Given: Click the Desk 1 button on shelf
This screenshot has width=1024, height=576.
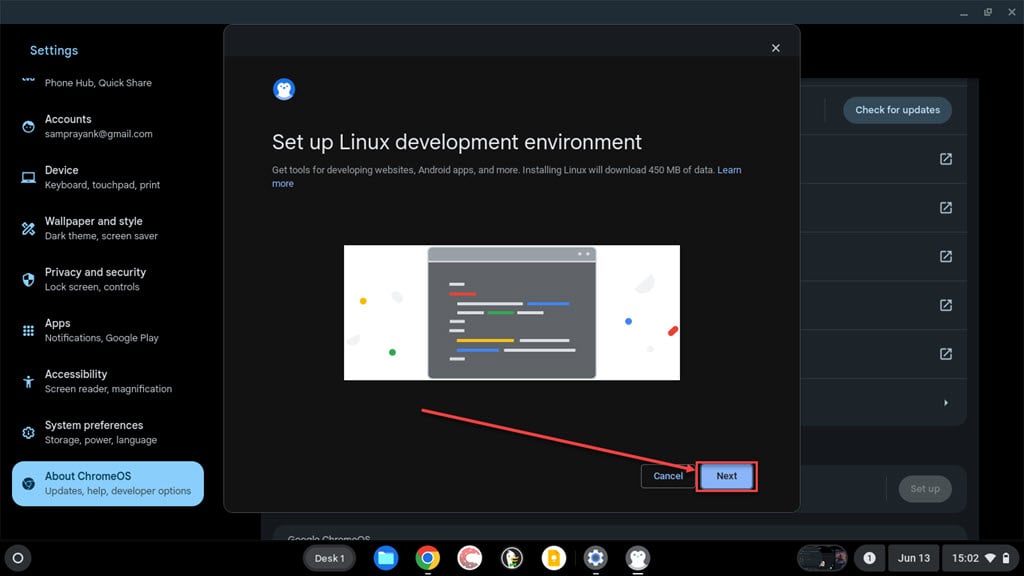Looking at the screenshot, I should (x=329, y=558).
